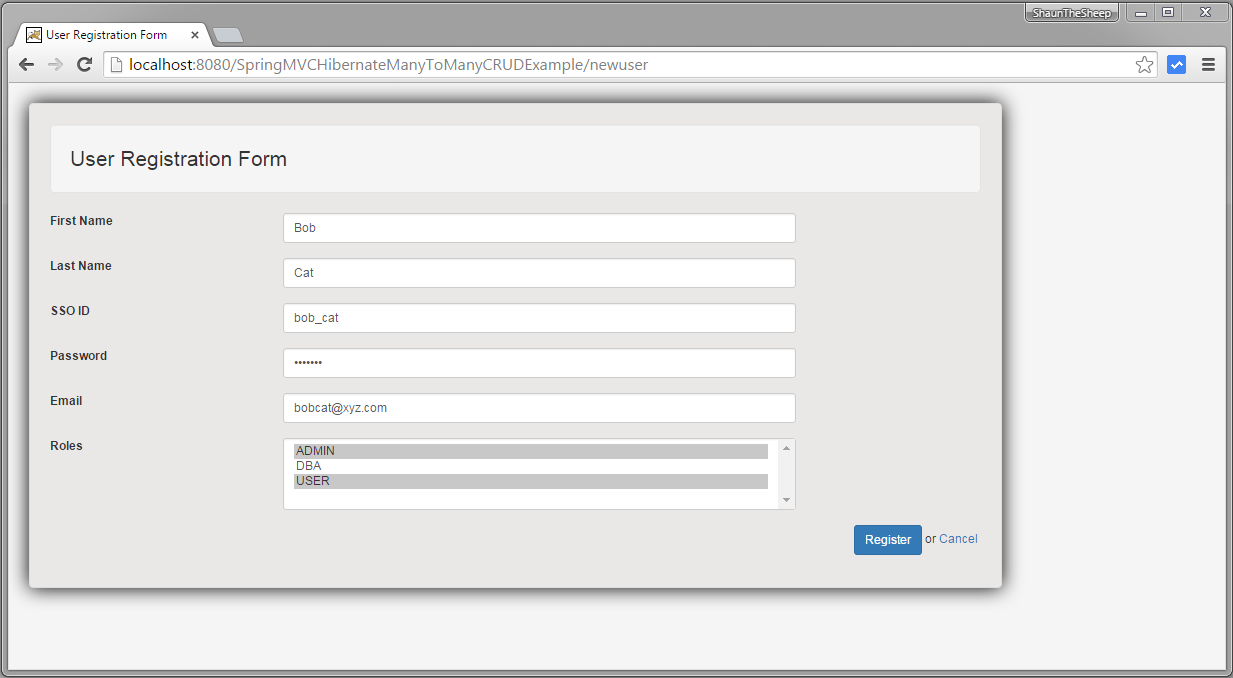Click the Cancel link
1233x678 pixels.
[957, 539]
